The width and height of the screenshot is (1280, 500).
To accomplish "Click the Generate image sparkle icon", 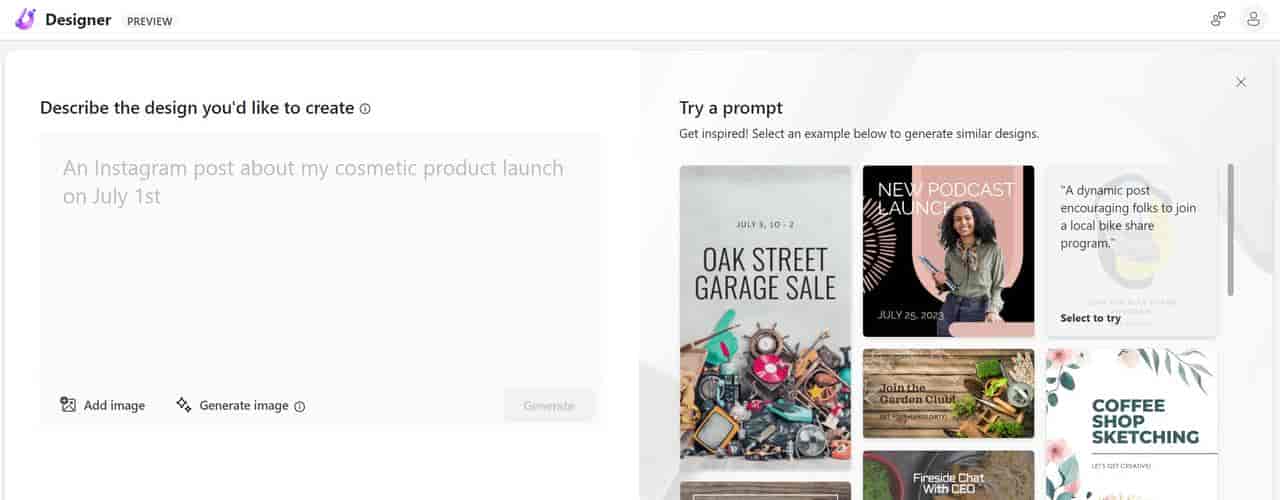I will click(184, 405).
